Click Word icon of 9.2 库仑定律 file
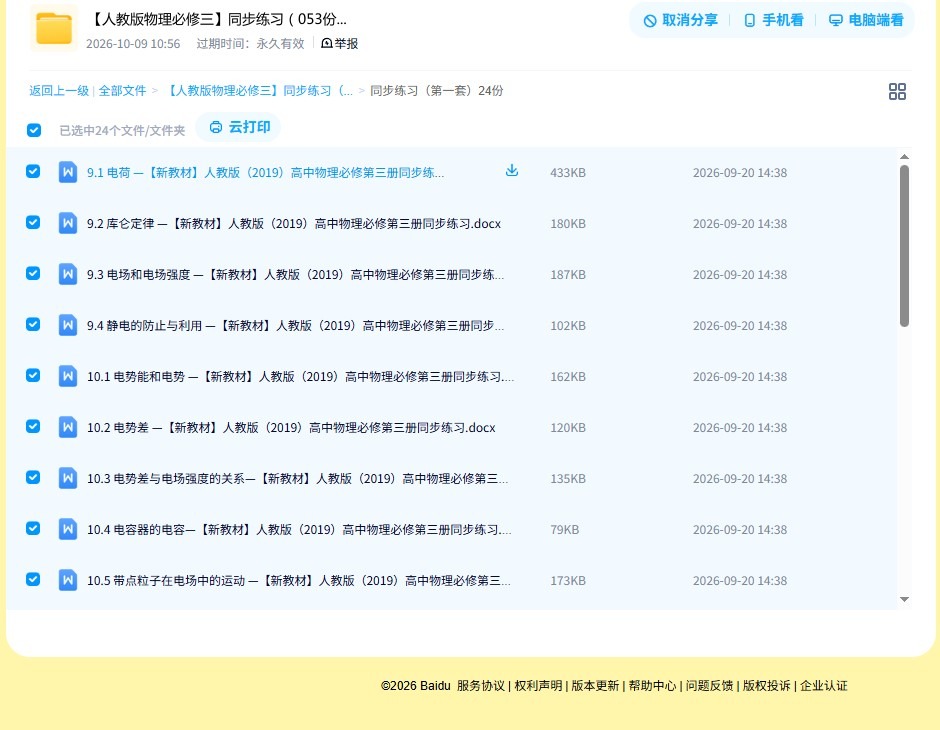This screenshot has height=730, width=940. (68, 223)
